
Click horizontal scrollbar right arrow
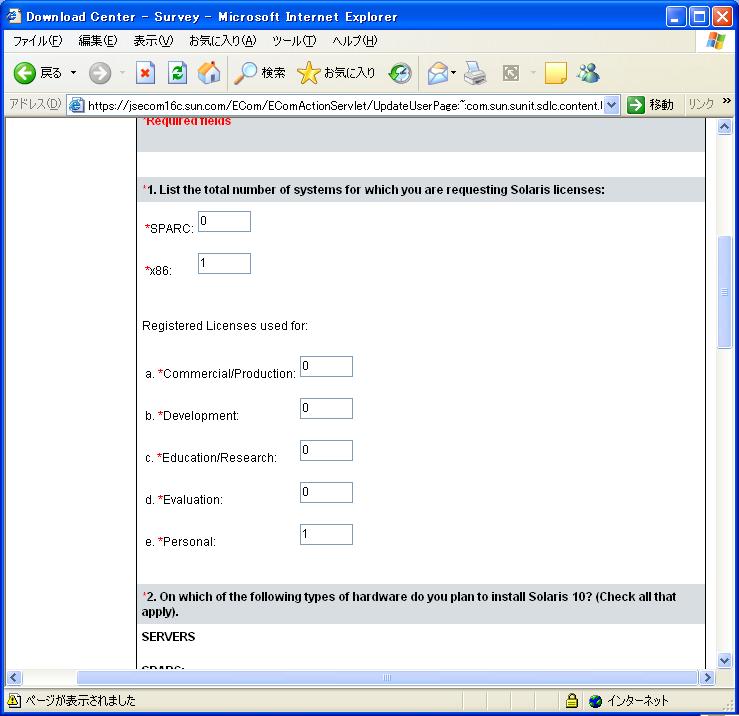click(x=707, y=678)
